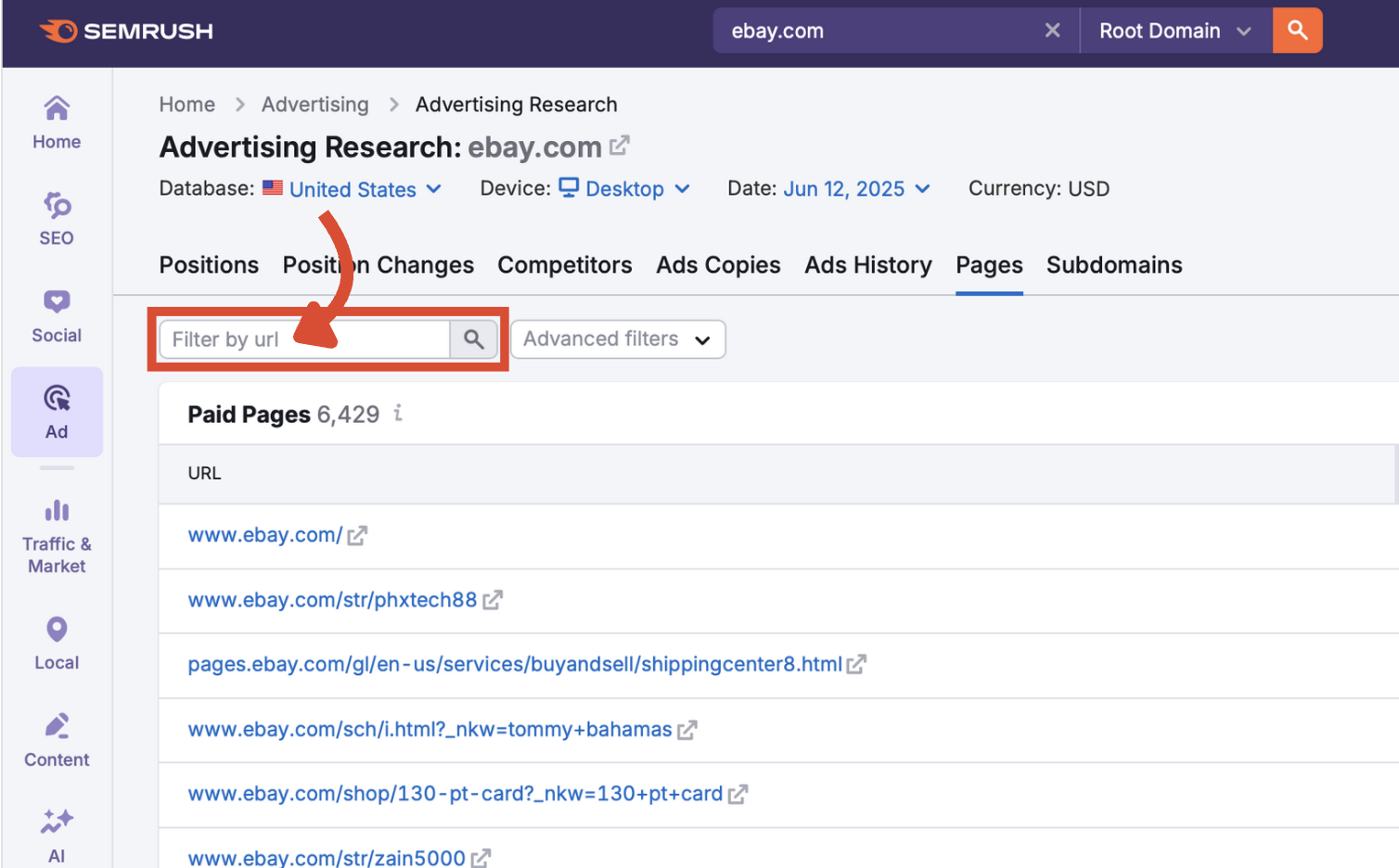Viewport: 1399px width, 868px height.
Task: Click the Filter by url input field
Action: [304, 339]
